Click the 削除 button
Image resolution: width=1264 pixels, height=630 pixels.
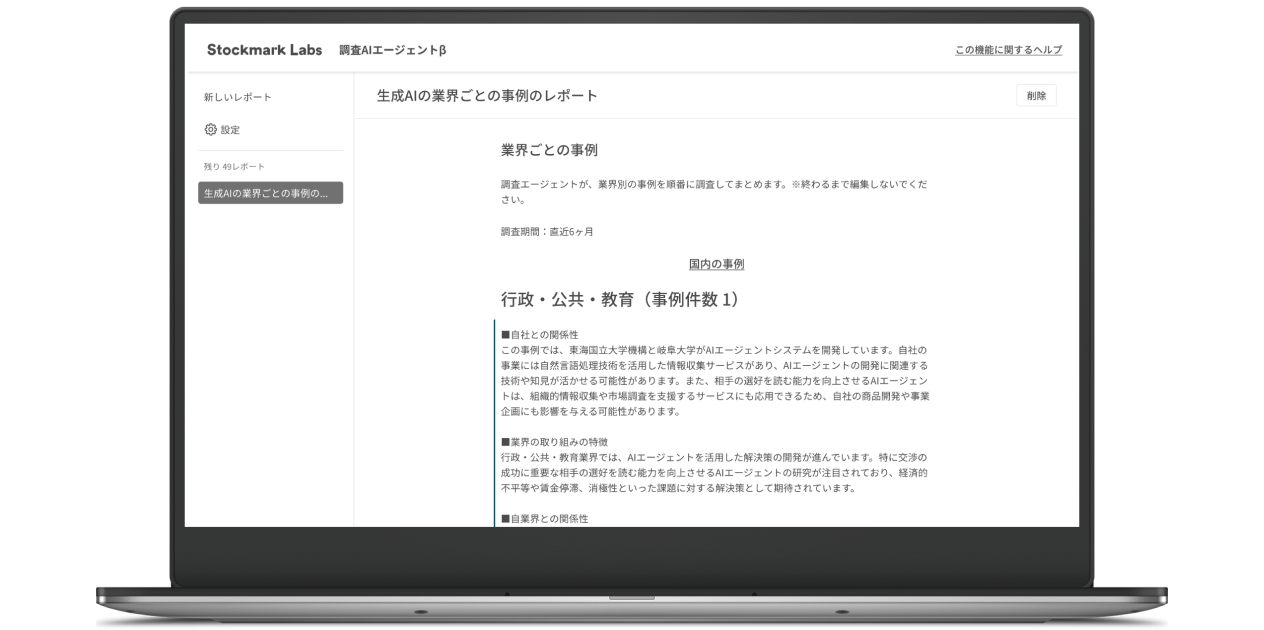point(1036,96)
